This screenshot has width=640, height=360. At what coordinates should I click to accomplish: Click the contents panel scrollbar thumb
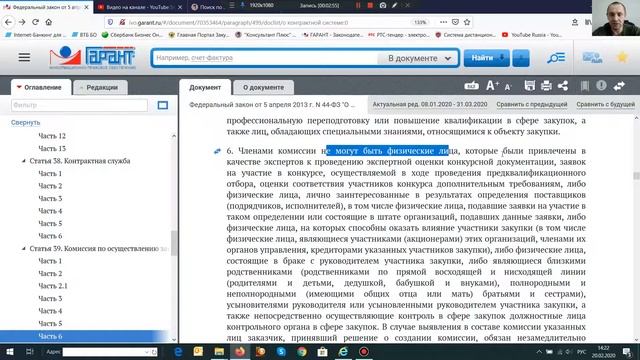pos(174,243)
